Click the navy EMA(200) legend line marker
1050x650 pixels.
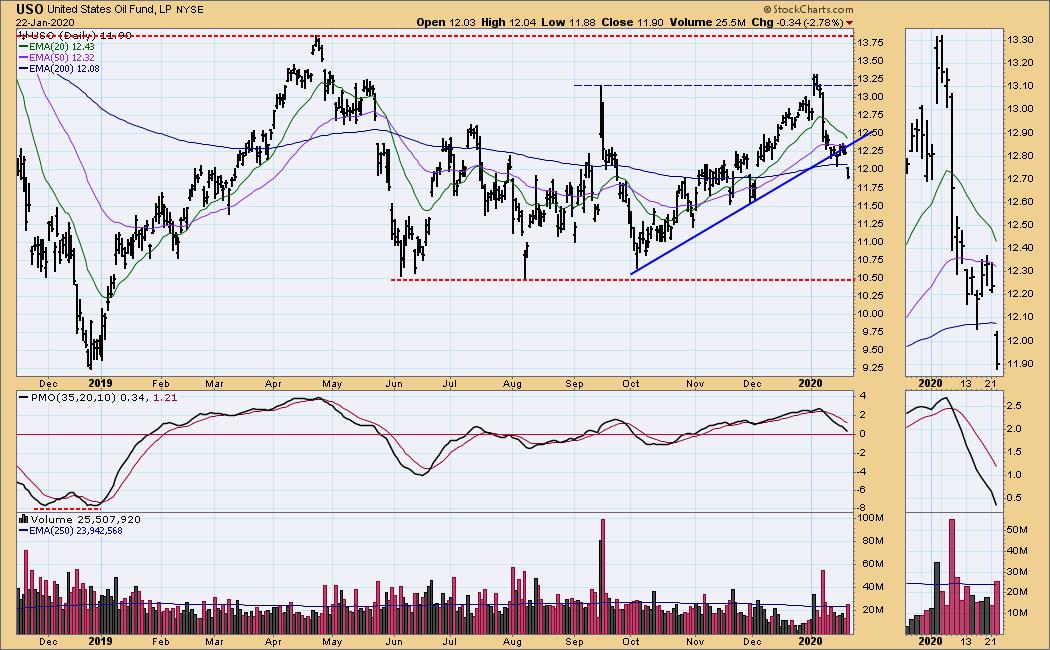point(23,68)
